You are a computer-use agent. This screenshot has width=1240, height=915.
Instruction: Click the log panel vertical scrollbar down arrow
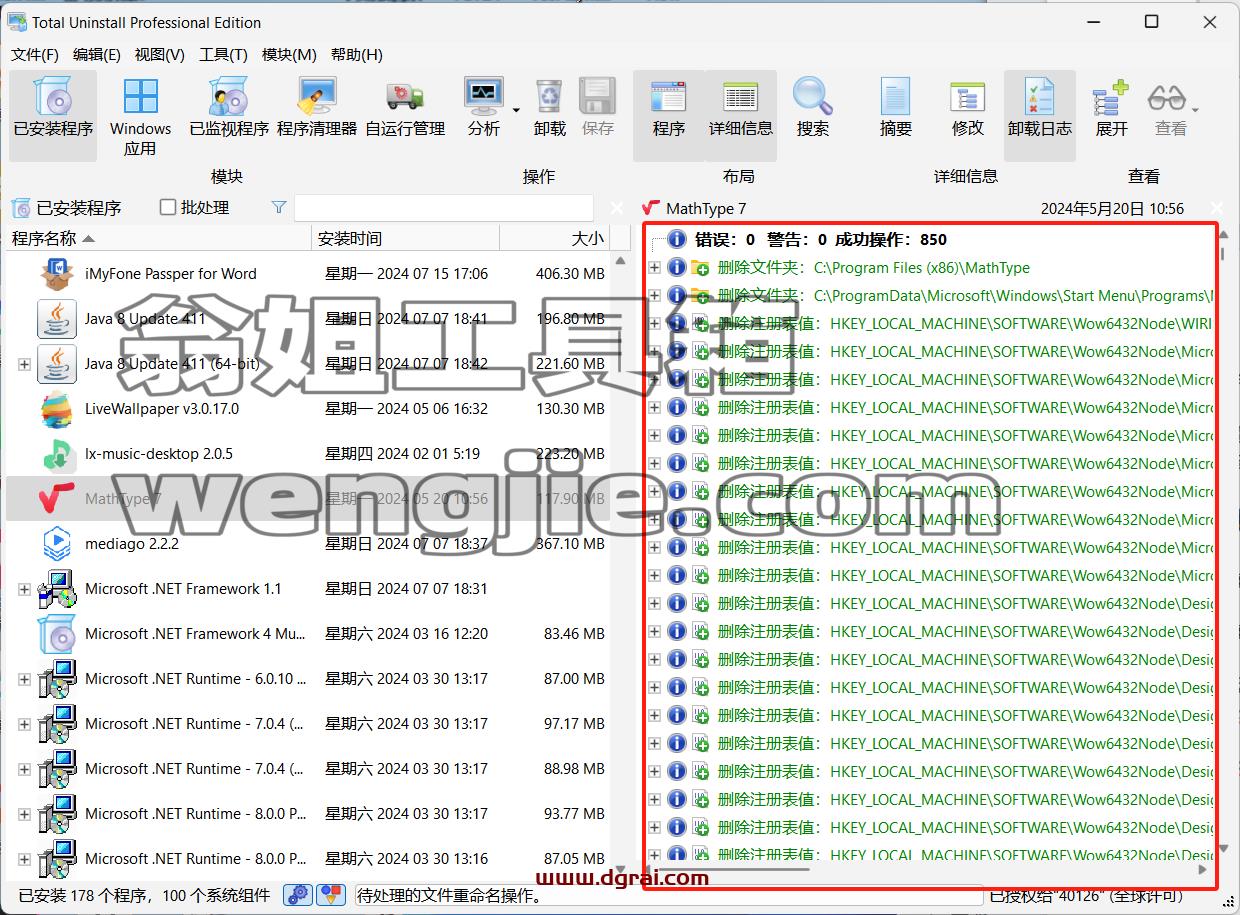pos(1223,849)
